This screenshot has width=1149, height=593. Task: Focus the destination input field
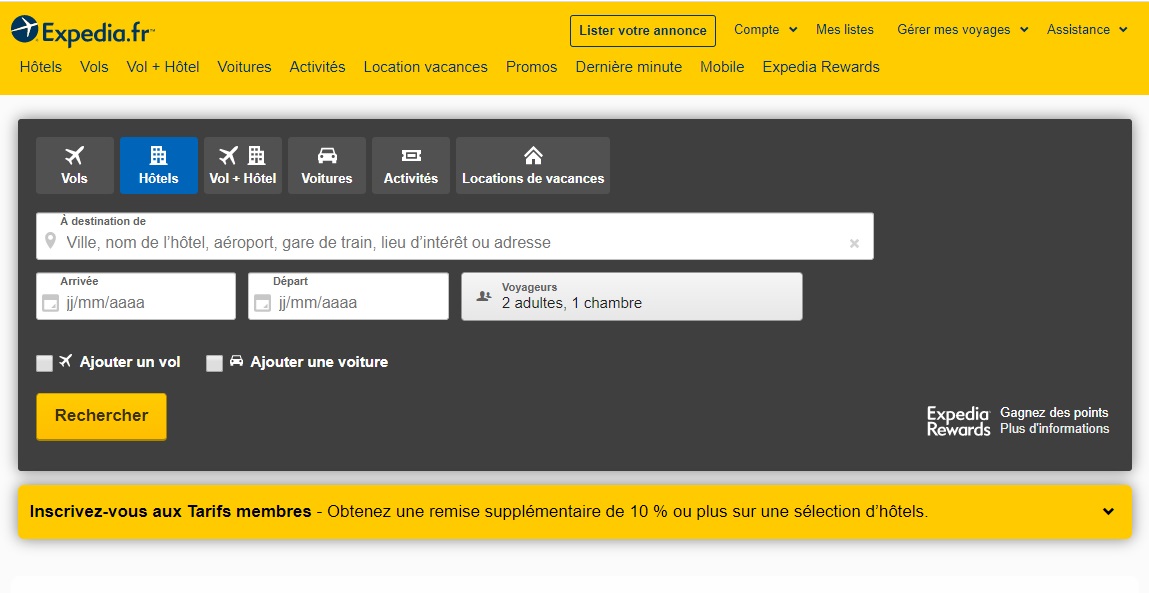coord(455,236)
